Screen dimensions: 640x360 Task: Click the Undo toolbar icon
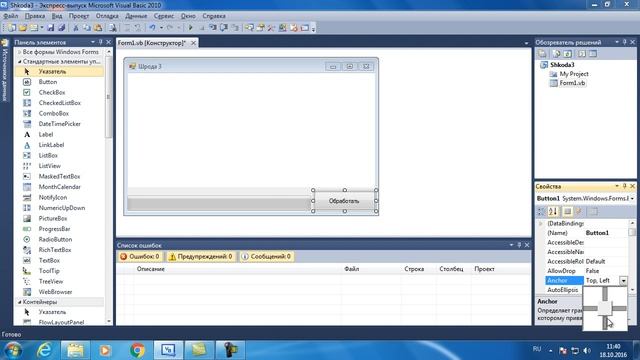[x=152, y=28]
